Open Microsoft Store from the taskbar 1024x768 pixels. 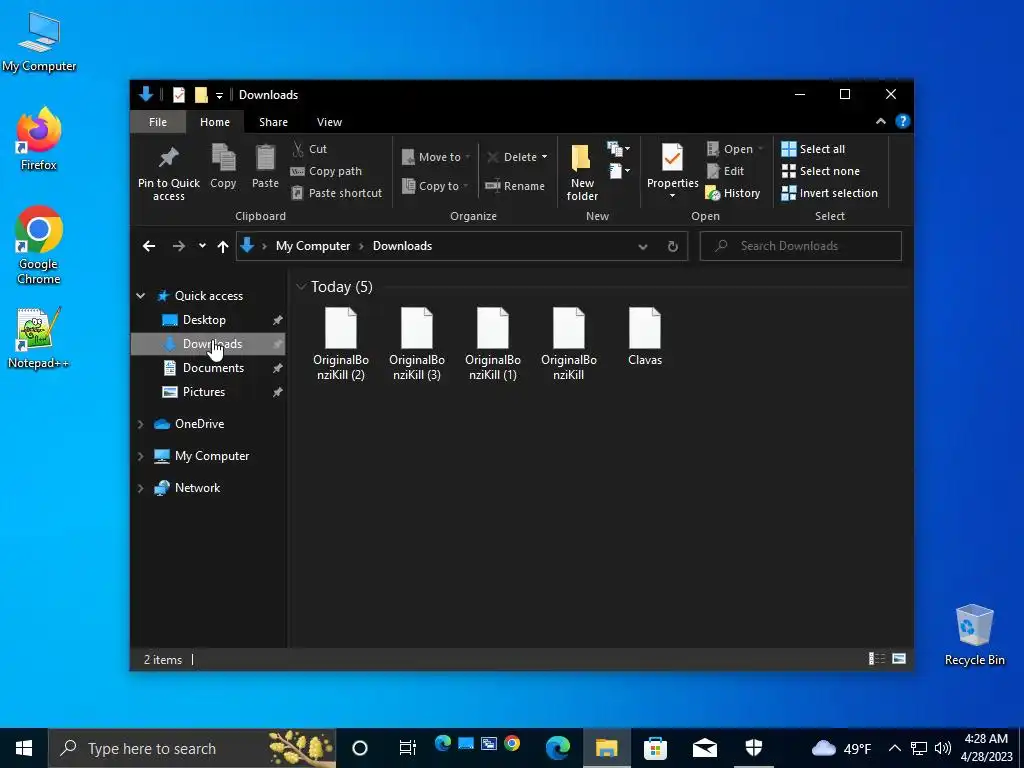655,748
